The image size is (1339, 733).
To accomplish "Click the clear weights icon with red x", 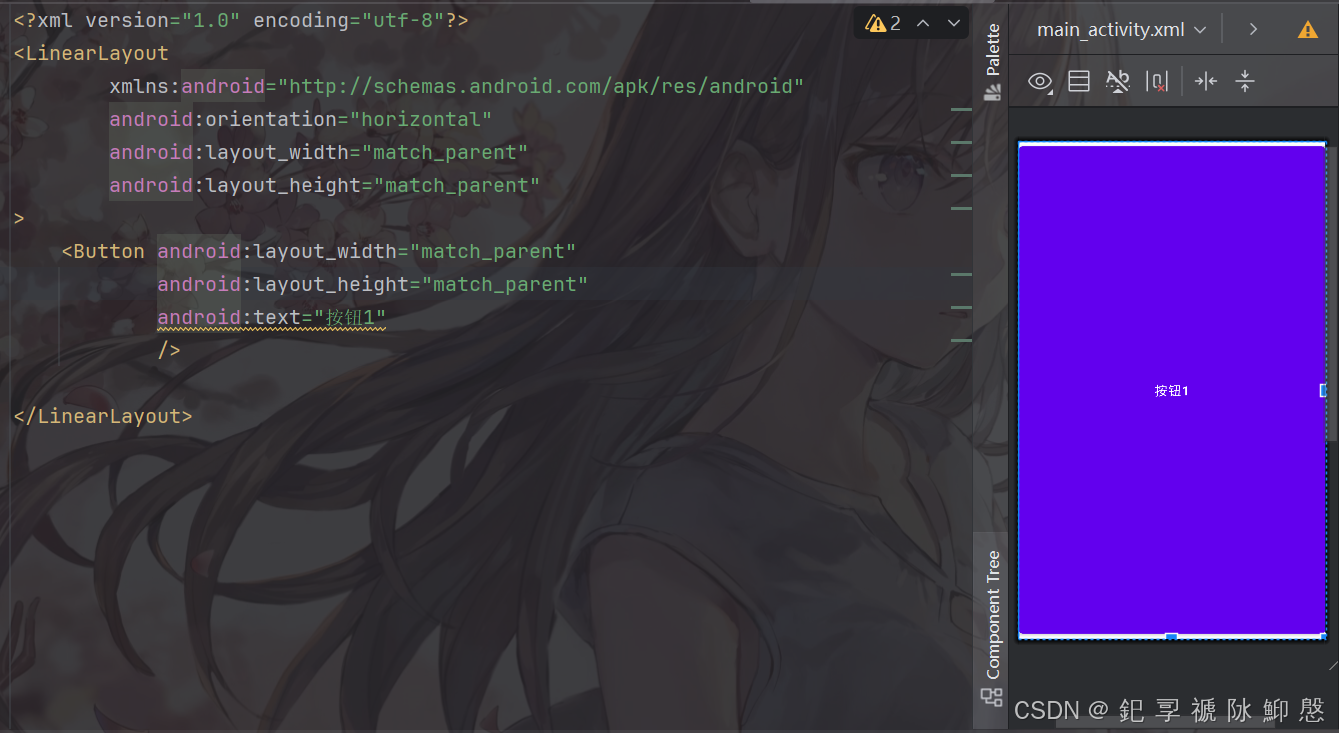I will (1157, 82).
